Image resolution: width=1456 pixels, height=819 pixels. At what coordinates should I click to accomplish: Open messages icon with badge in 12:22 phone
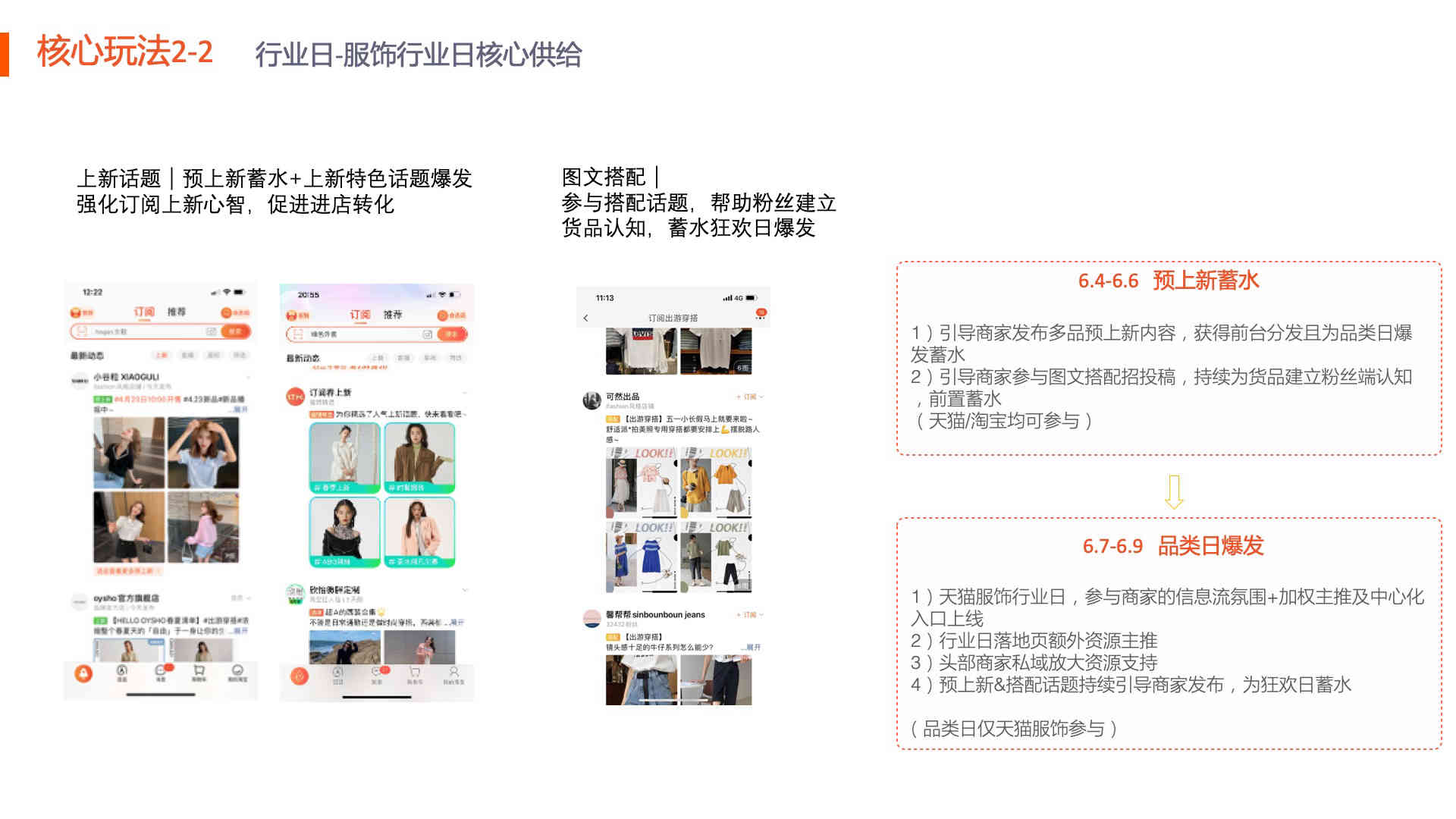coord(161,671)
